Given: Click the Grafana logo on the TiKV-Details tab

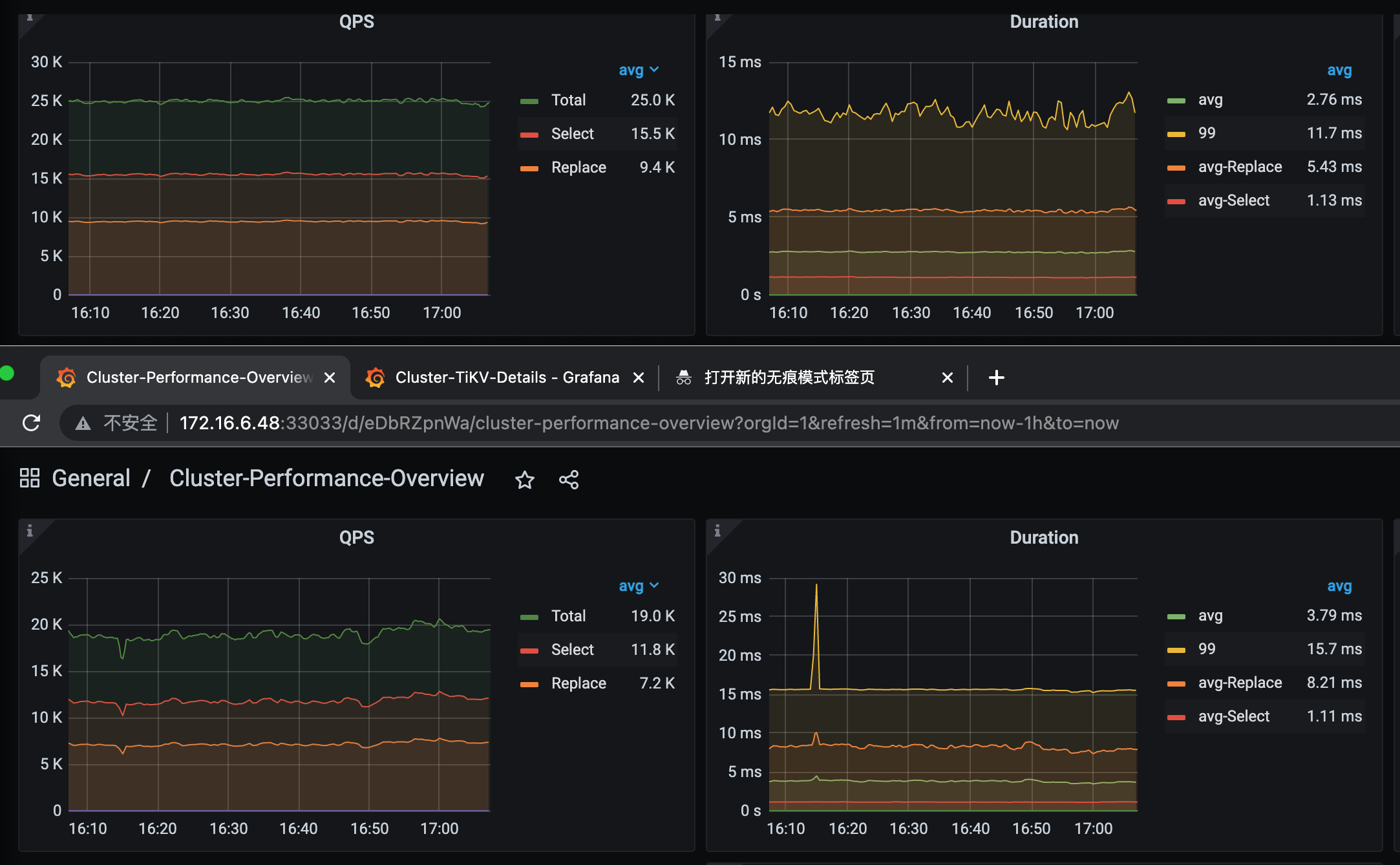Looking at the screenshot, I should click(376, 377).
